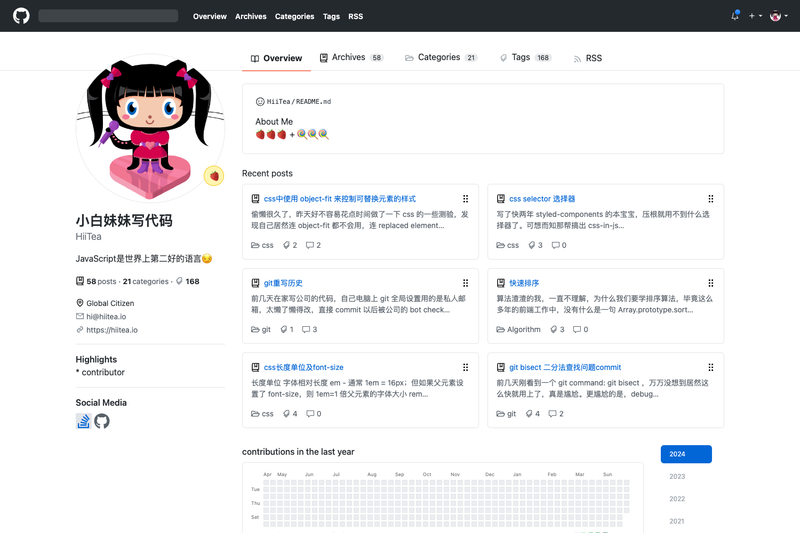Switch to the Archives 58 tab

coord(351,58)
